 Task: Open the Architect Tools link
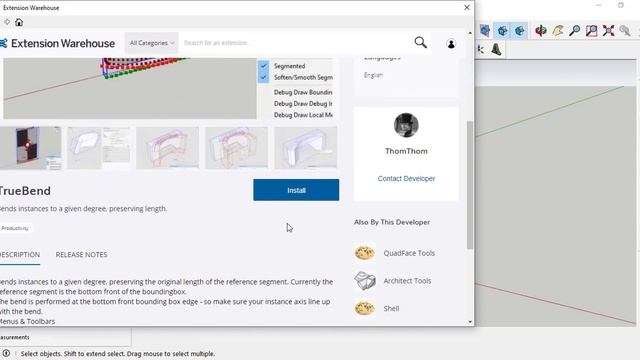pos(407,281)
